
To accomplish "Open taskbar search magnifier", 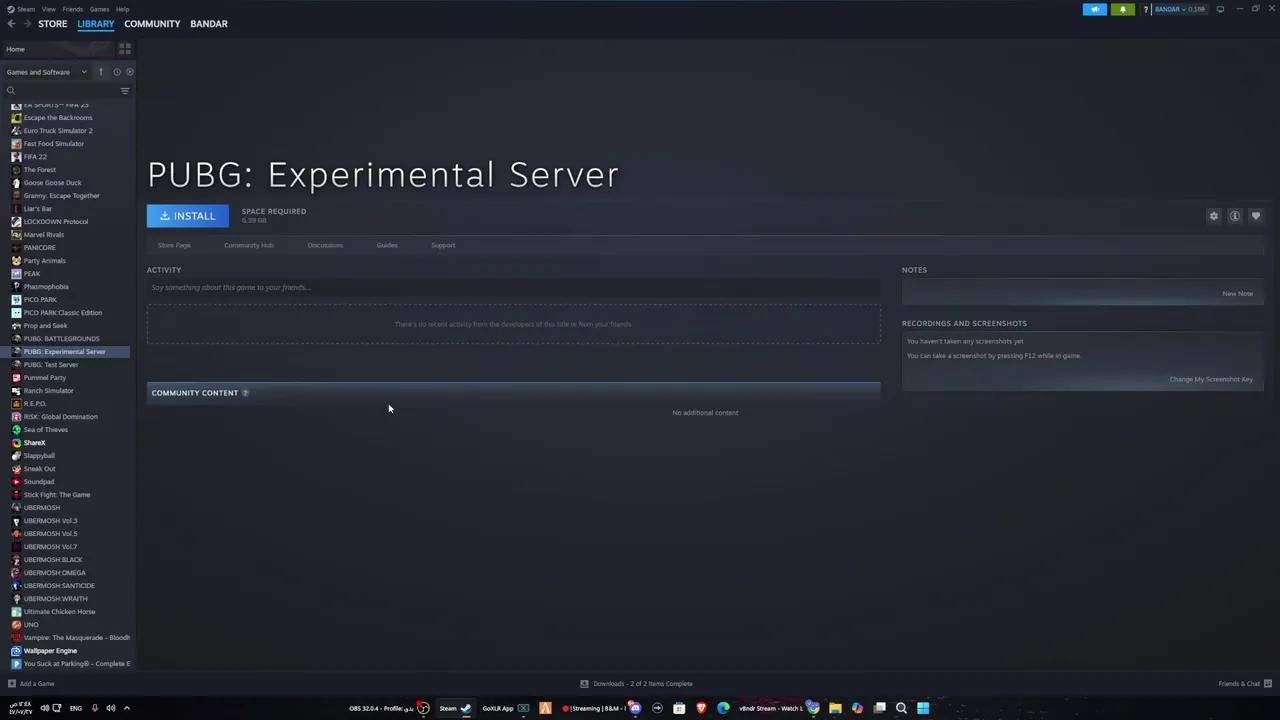I will 901,708.
